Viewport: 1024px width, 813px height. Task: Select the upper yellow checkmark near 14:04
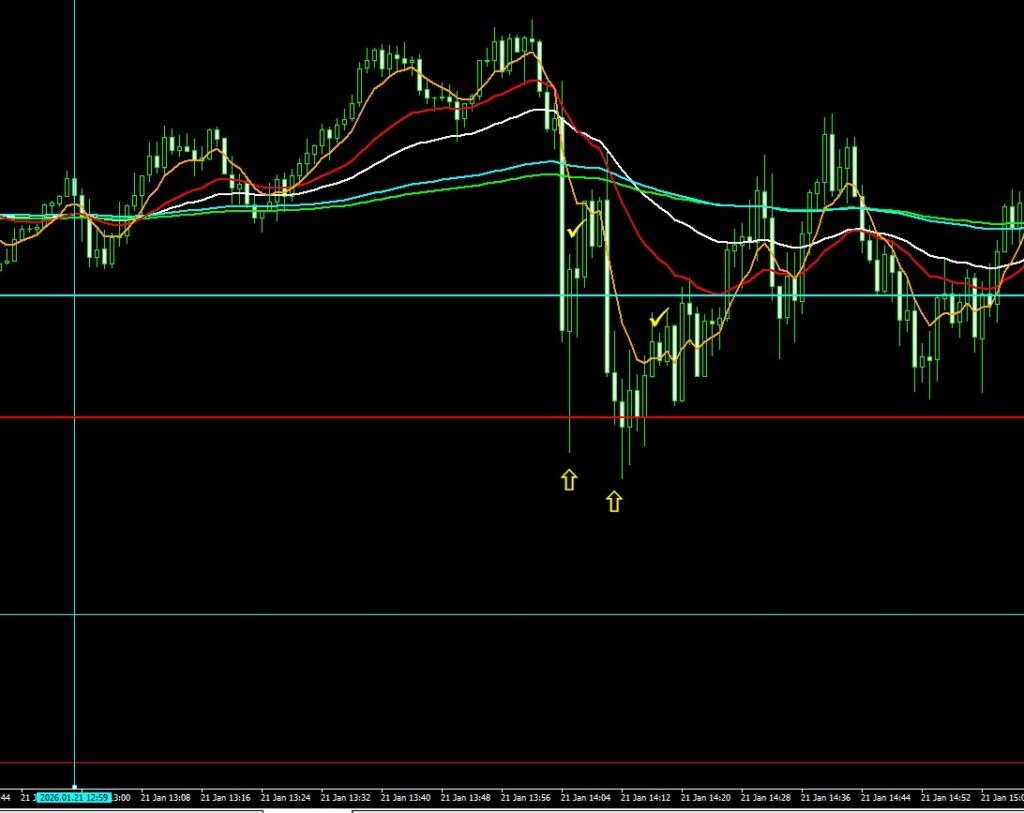point(575,231)
